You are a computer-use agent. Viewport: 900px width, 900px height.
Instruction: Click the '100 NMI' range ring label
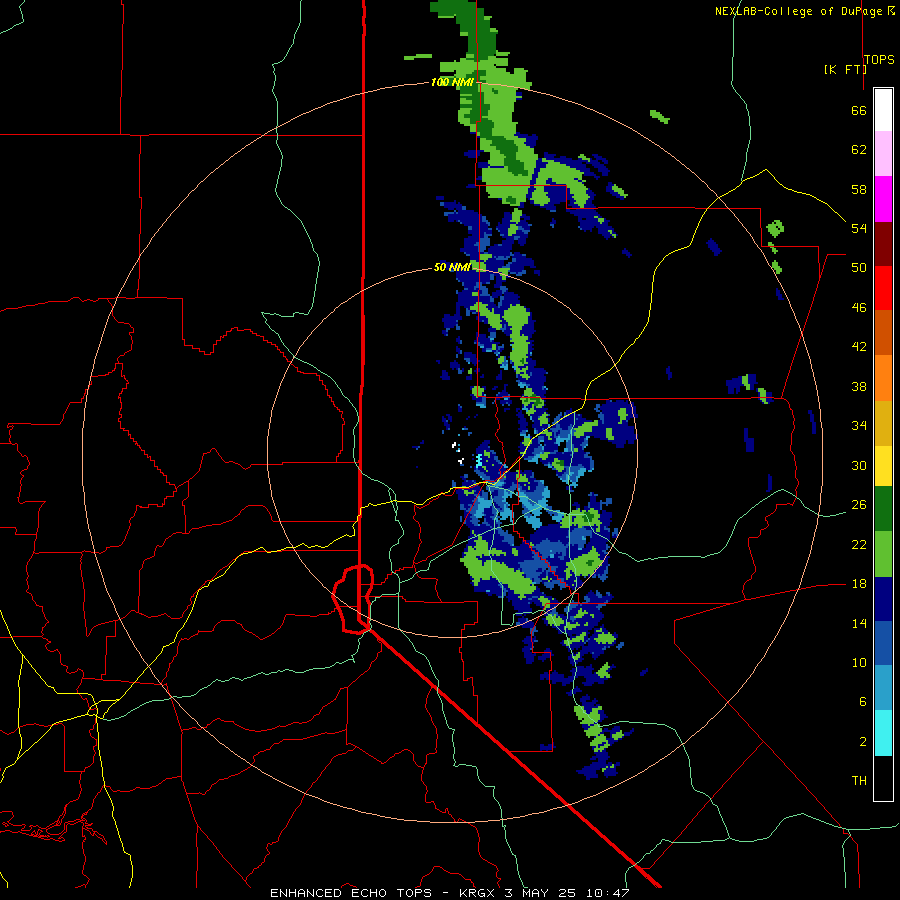pos(452,82)
